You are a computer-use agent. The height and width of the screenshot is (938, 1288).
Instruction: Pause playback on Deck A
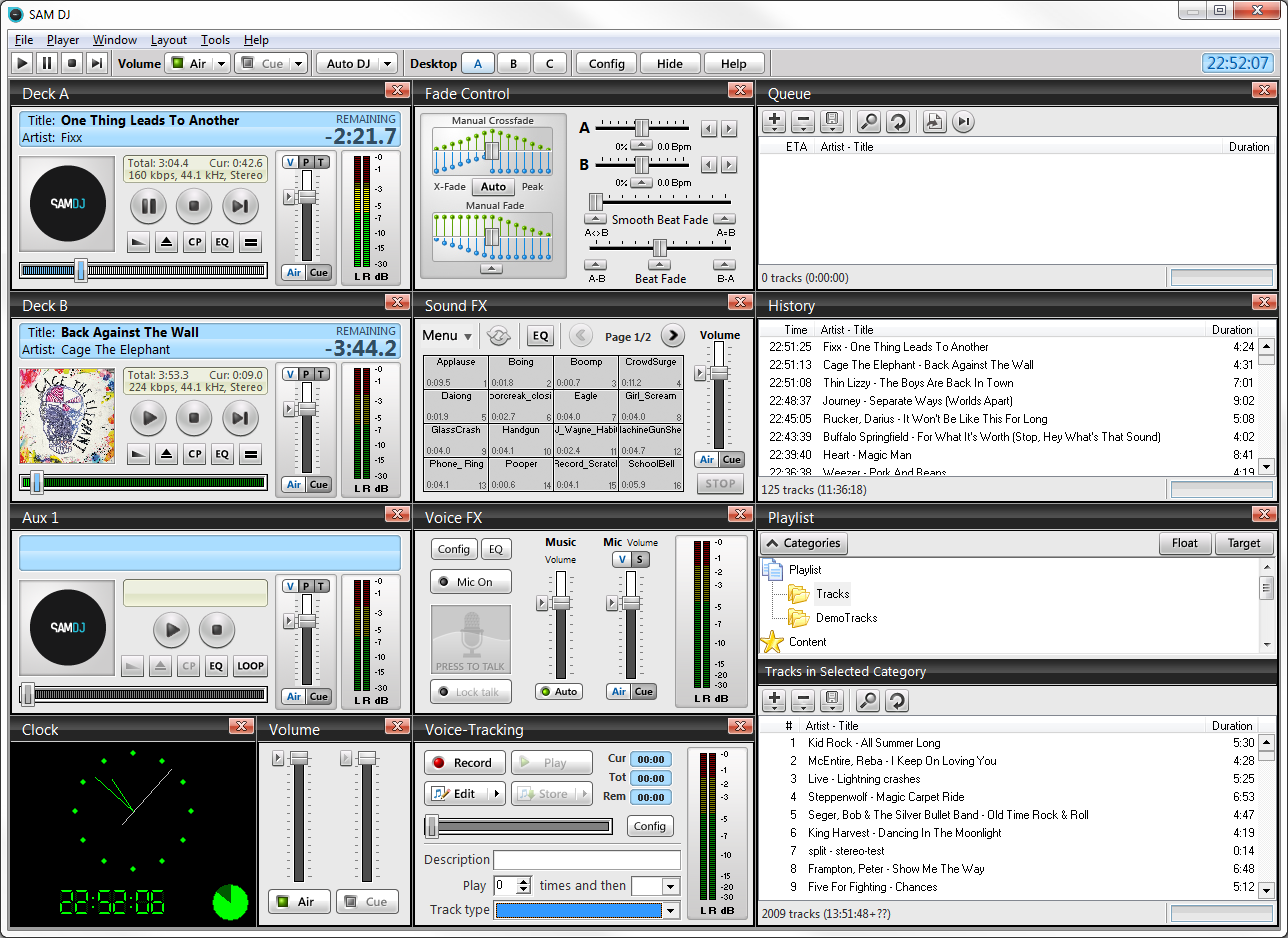click(x=149, y=207)
